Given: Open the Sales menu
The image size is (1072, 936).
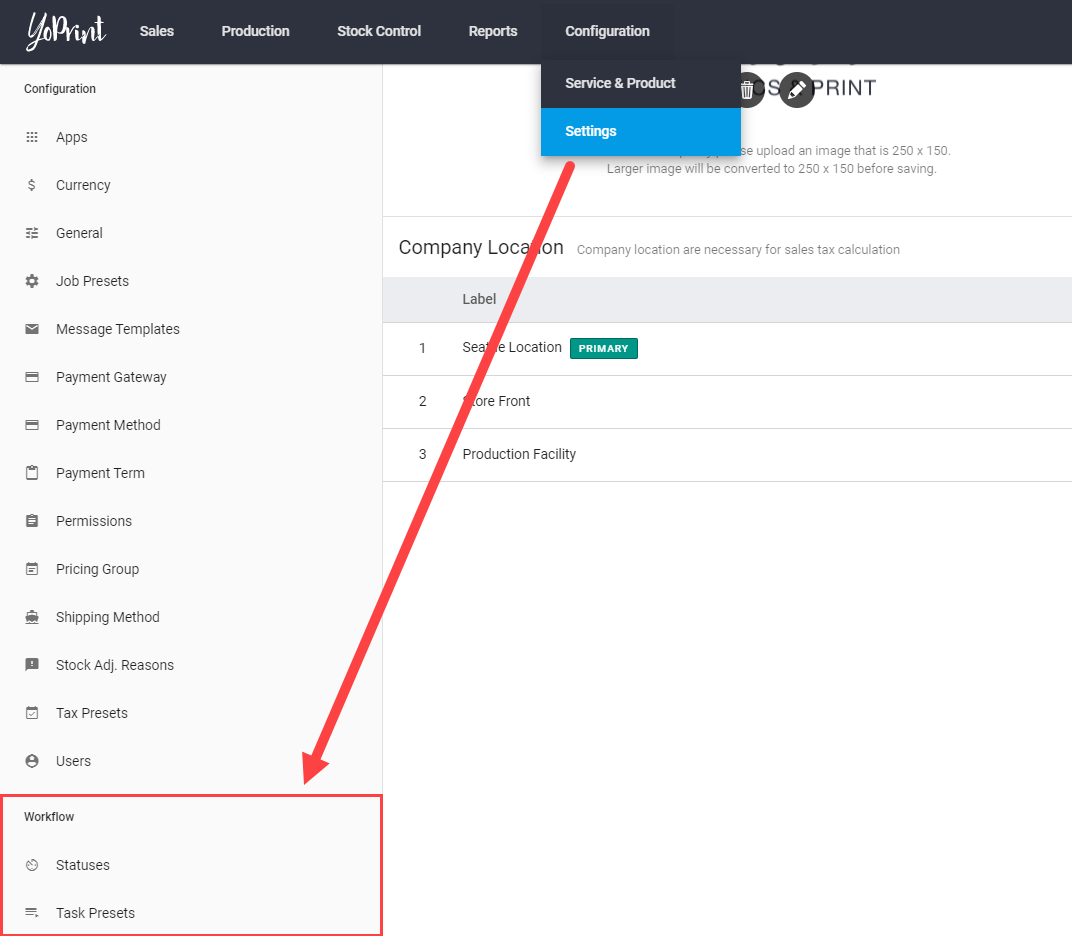Looking at the screenshot, I should pyautogui.click(x=157, y=31).
